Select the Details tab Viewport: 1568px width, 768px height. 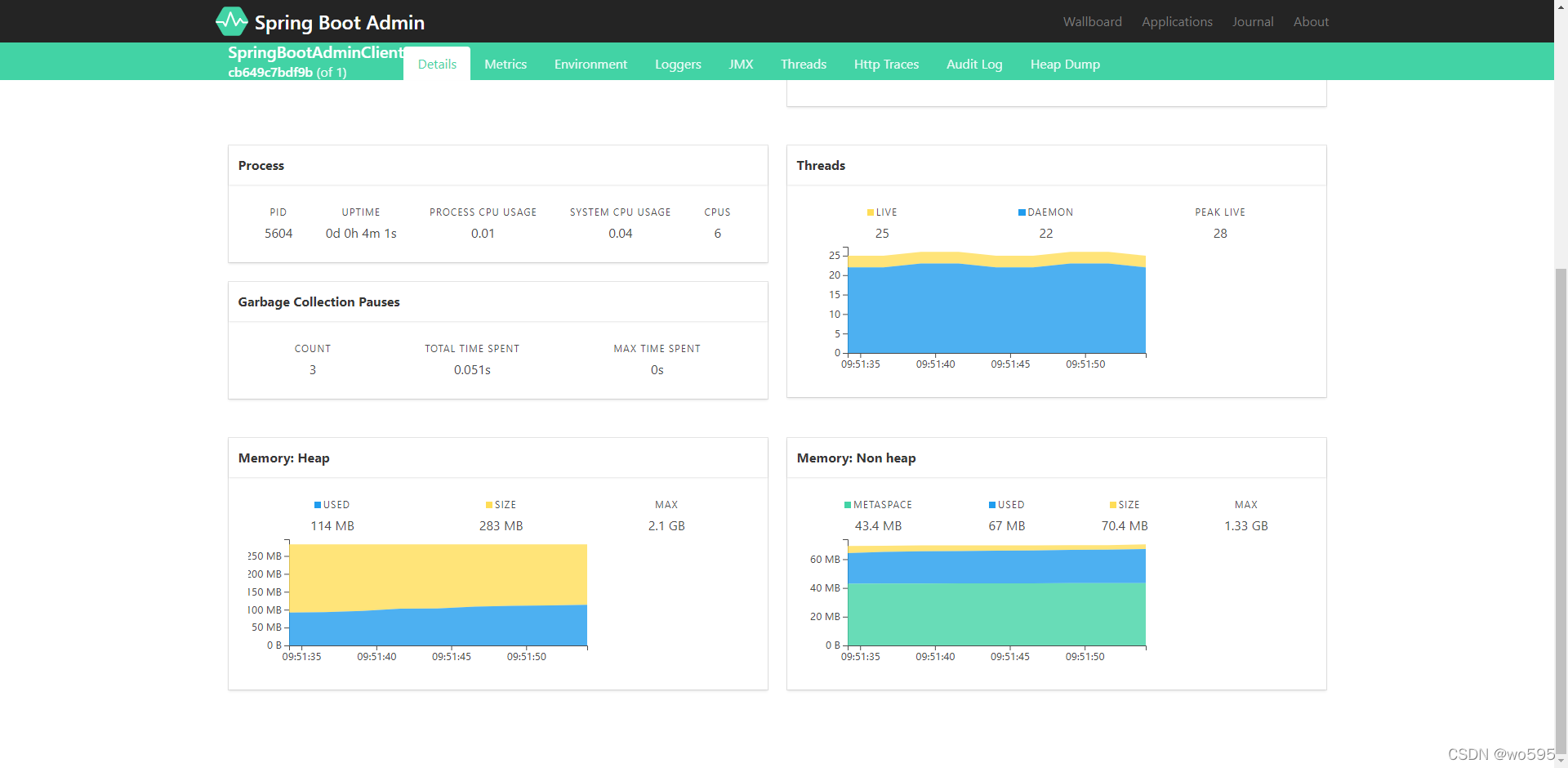point(437,64)
